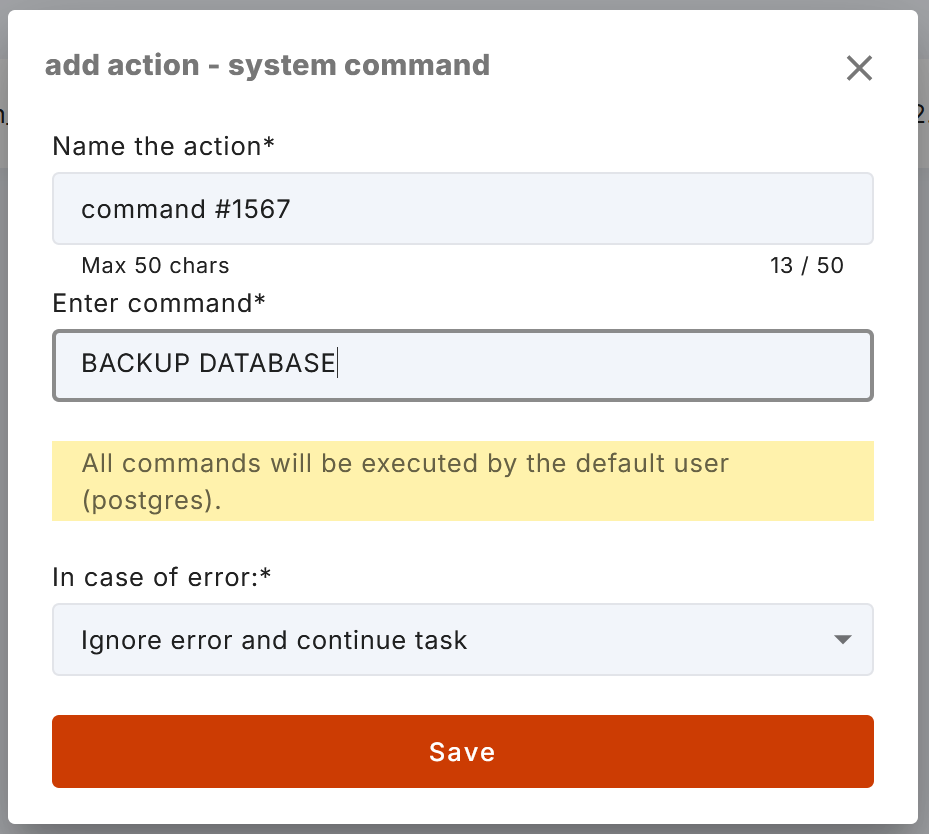Click empty space right of 'BACKUP DATABASE'

point(604,365)
